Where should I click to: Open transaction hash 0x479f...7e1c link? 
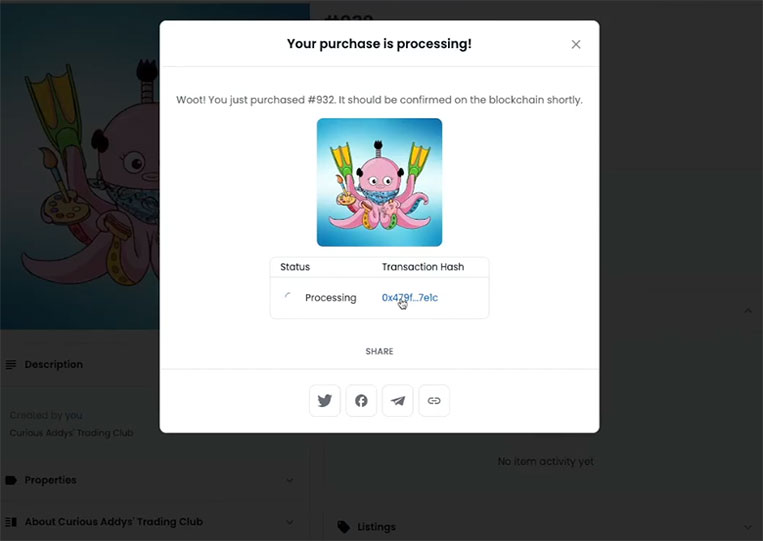(x=410, y=298)
